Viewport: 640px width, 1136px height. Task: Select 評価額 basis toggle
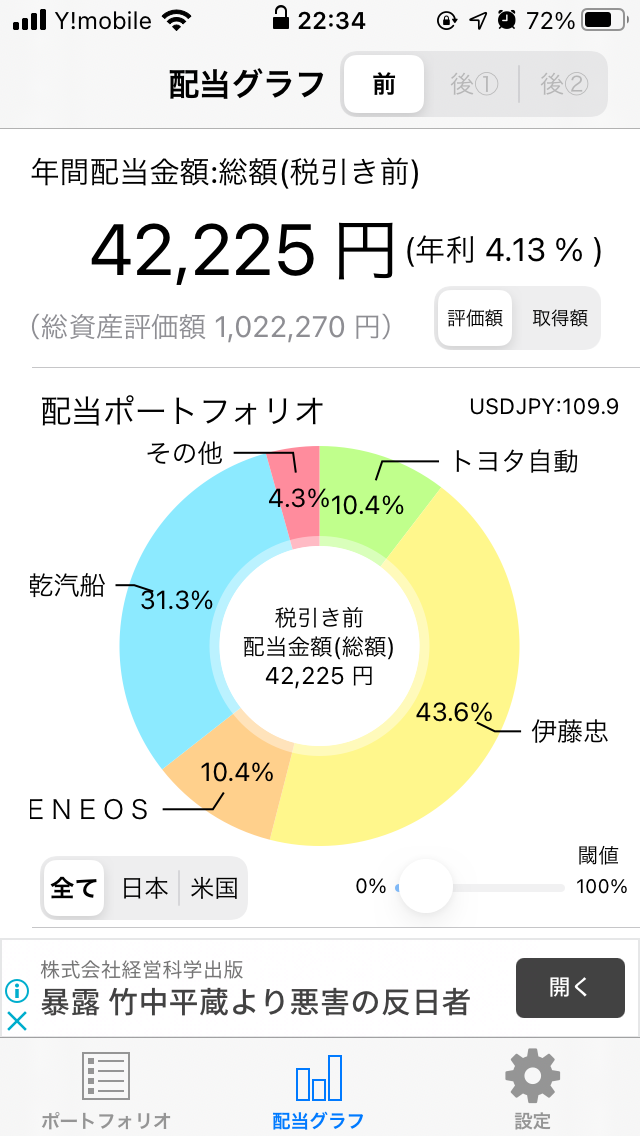click(x=475, y=318)
